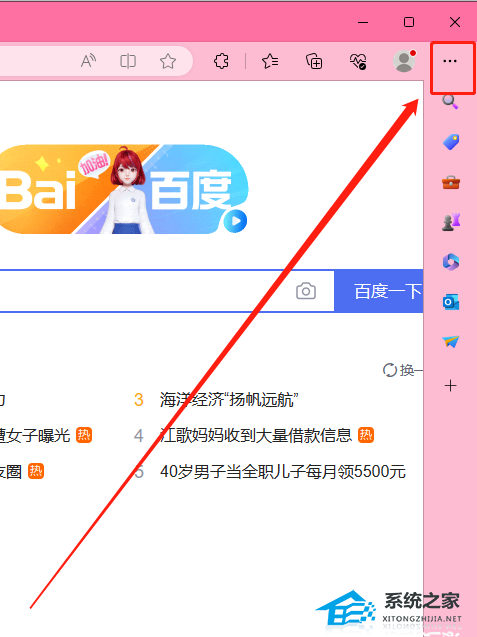Open the sidebar Search magnifier
This screenshot has height=637, width=477.
(x=450, y=101)
